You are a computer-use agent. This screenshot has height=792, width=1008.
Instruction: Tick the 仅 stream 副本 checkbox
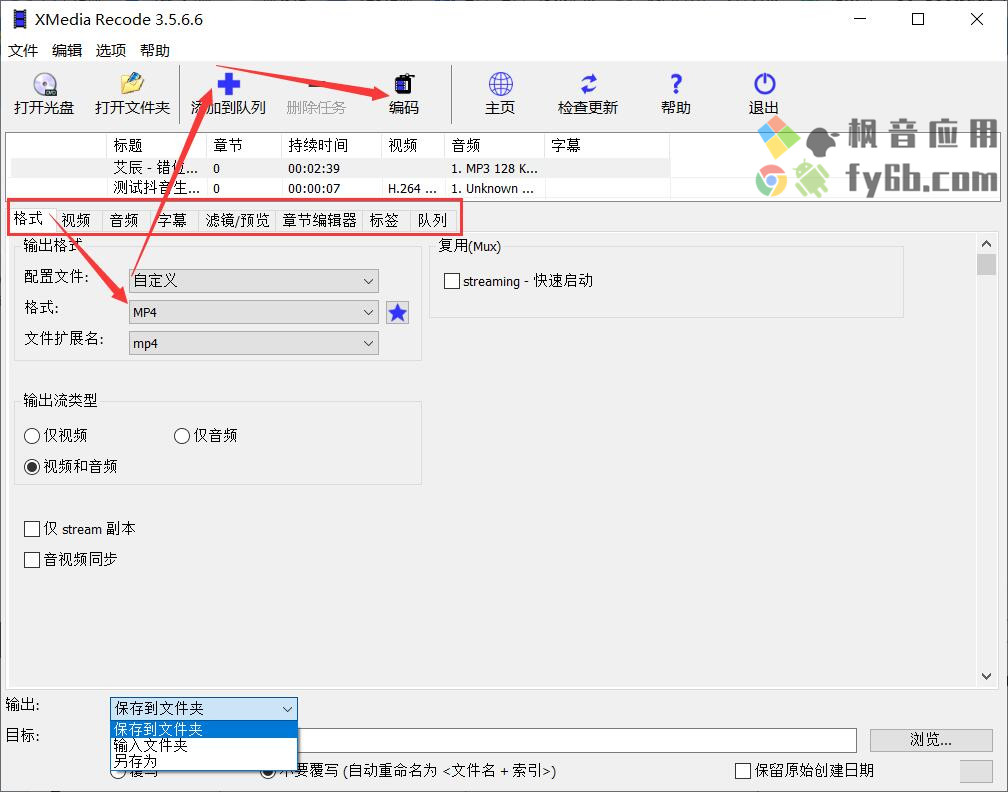[x=32, y=529]
